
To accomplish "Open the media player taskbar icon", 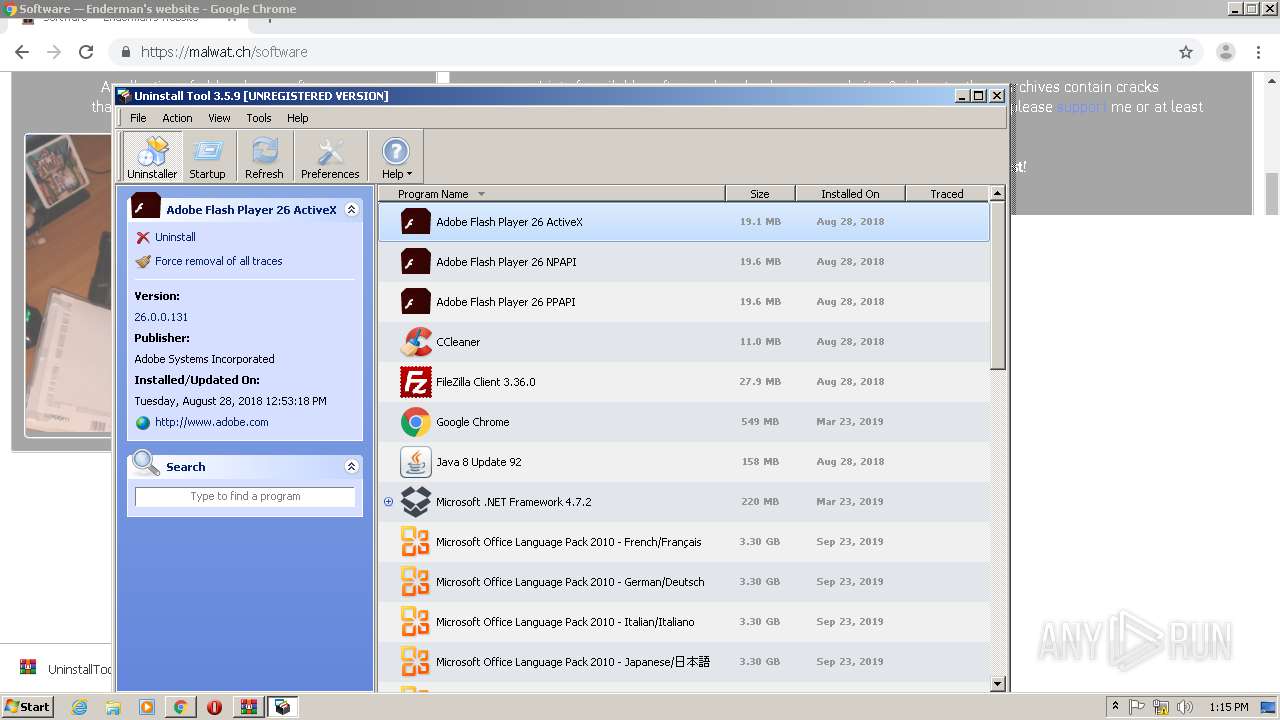I will tap(147, 707).
